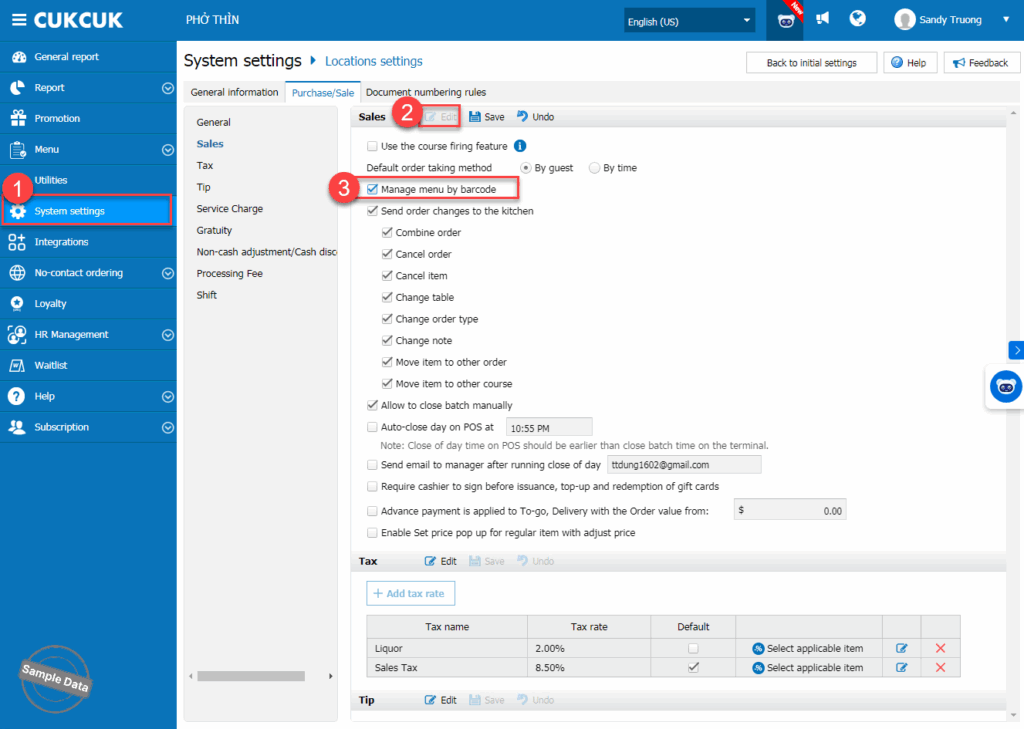This screenshot has height=729, width=1024.
Task: Toggle Manage menu by barcode checkbox
Action: [373, 189]
